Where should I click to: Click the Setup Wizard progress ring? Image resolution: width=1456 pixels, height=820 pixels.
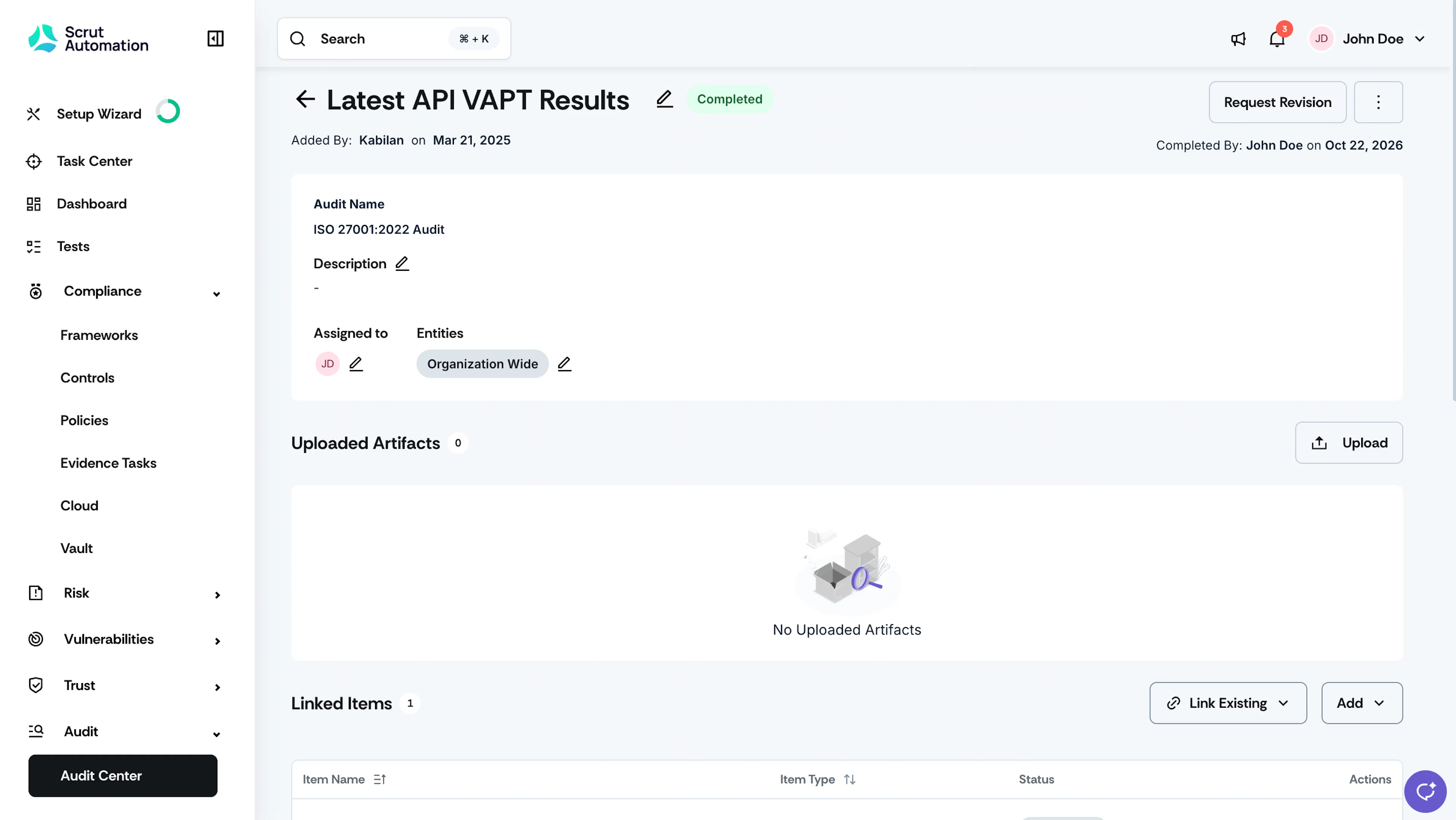[168, 112]
